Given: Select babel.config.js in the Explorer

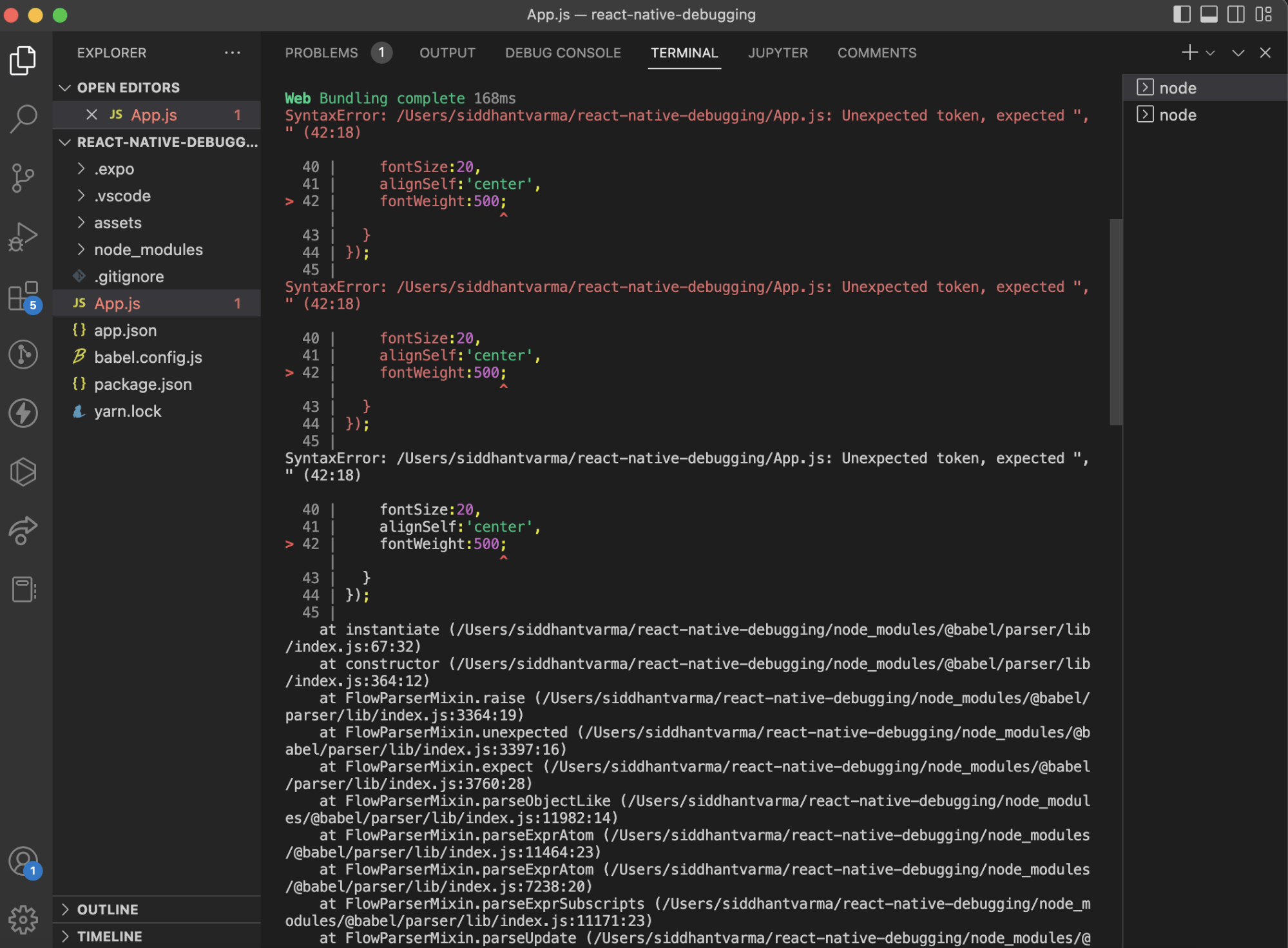Looking at the screenshot, I should tap(148, 357).
